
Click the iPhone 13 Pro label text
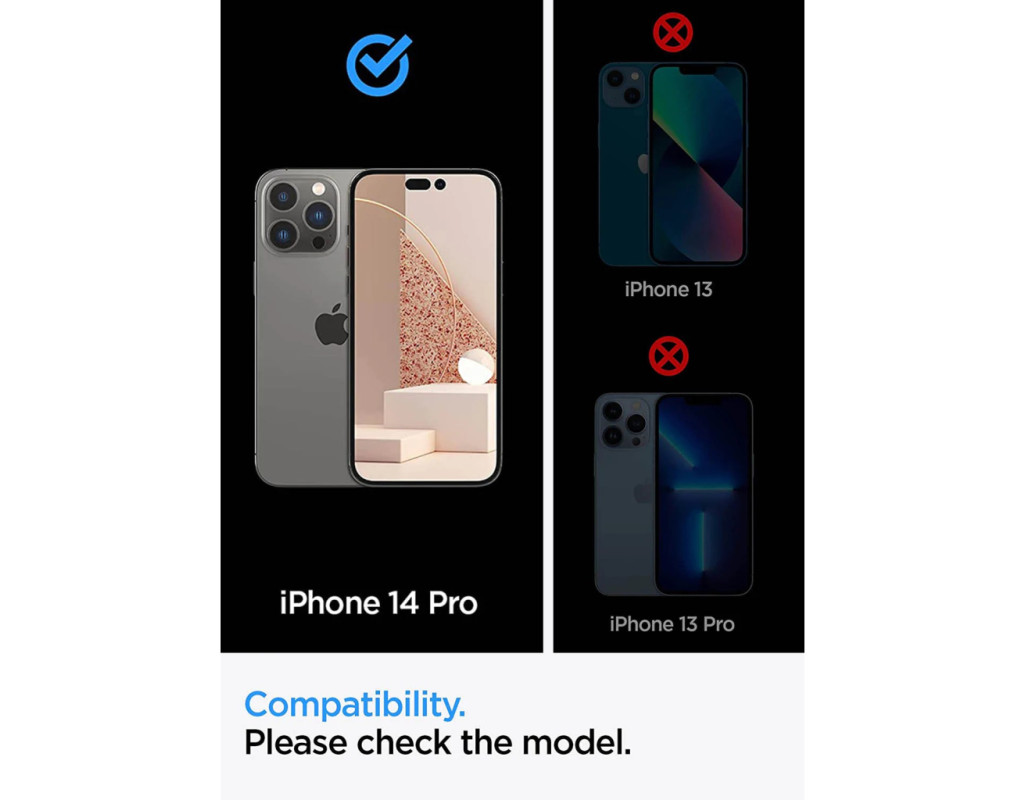tap(672, 624)
